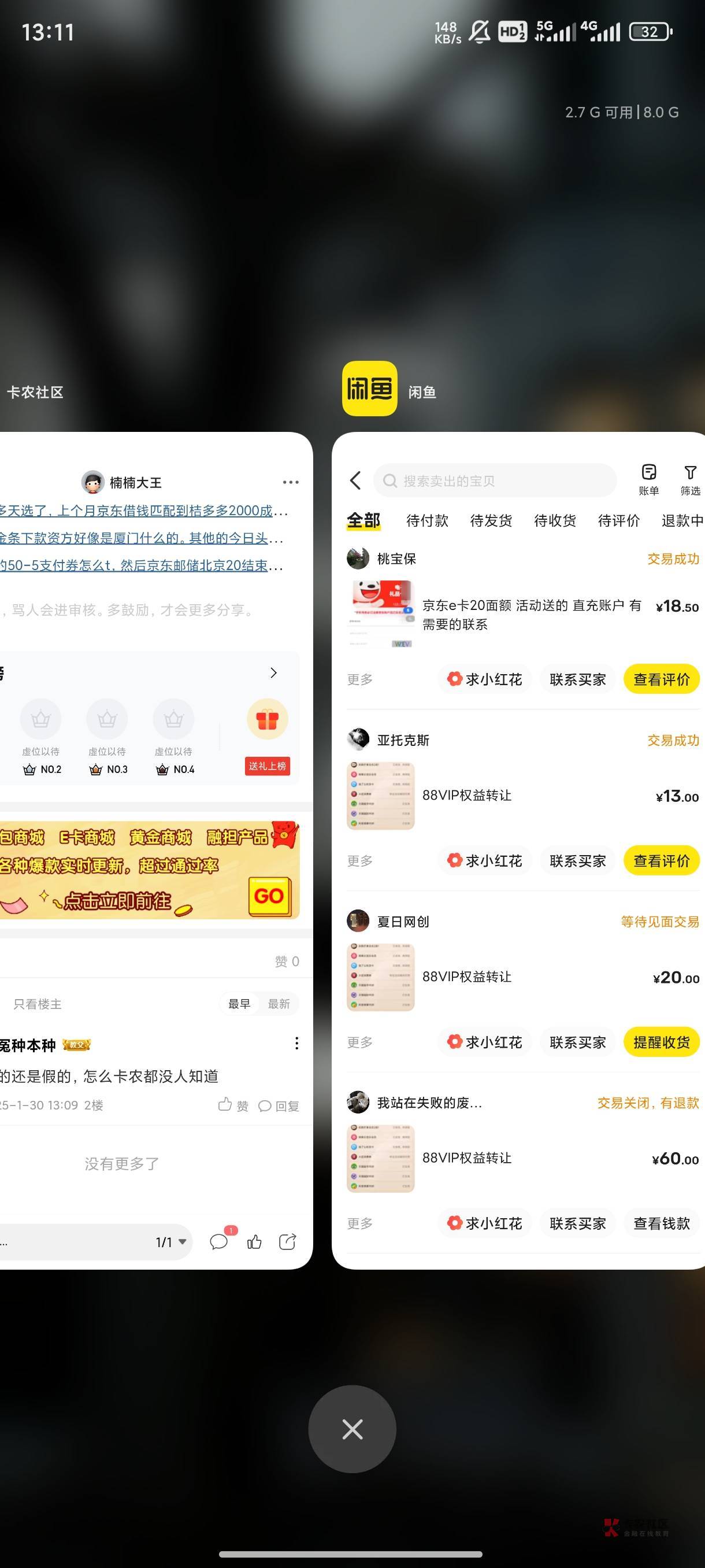
Task: Switch to 最新 sort order
Action: click(x=279, y=1004)
